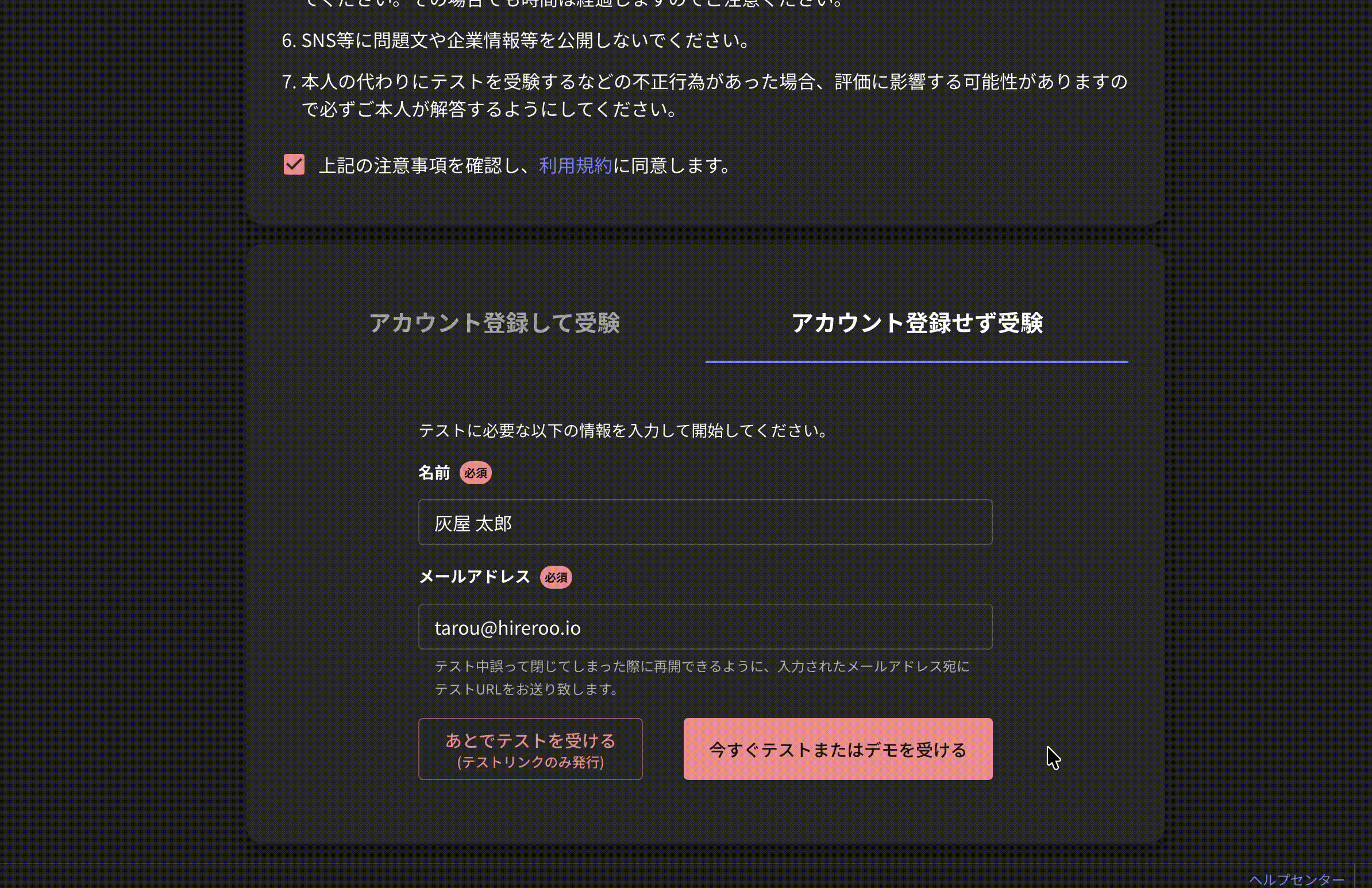Open the 利用規約 terms link
This screenshot has height=888, width=1372.
[575, 165]
